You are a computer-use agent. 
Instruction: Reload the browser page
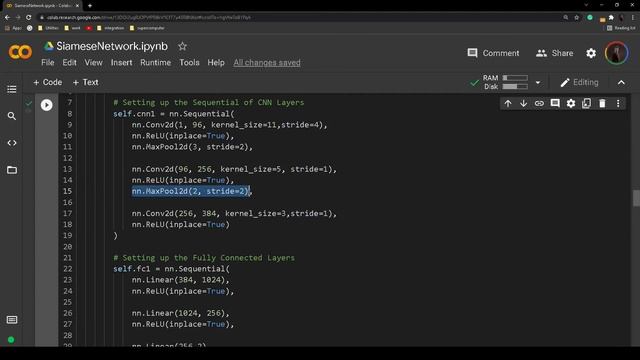(29, 18)
